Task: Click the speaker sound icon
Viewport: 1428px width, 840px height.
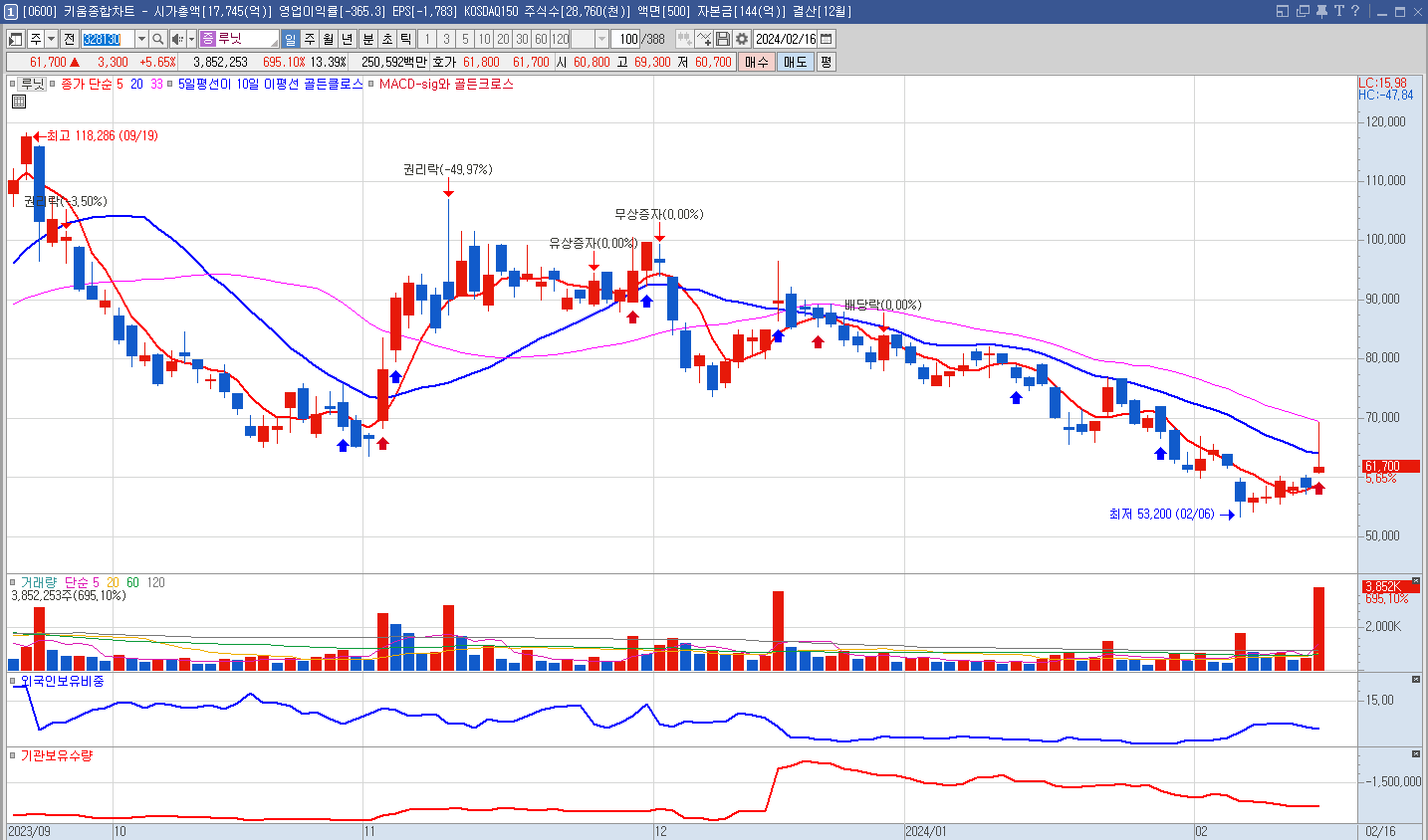Action: coord(177,39)
